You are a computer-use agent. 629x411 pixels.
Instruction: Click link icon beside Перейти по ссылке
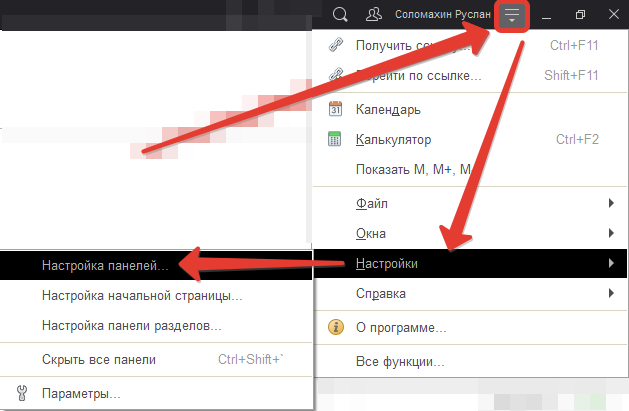(x=336, y=74)
